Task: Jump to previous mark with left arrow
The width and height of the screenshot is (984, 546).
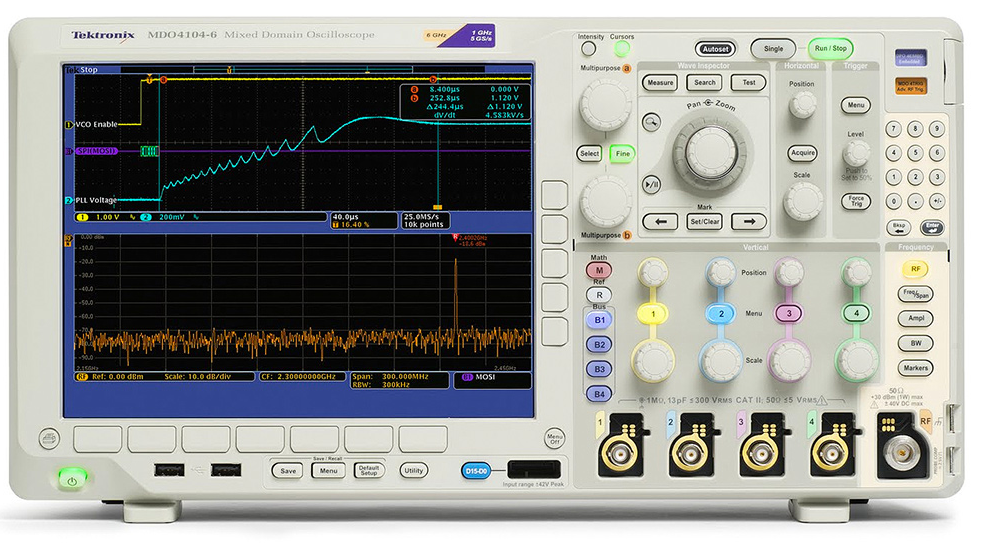Action: pos(660,222)
